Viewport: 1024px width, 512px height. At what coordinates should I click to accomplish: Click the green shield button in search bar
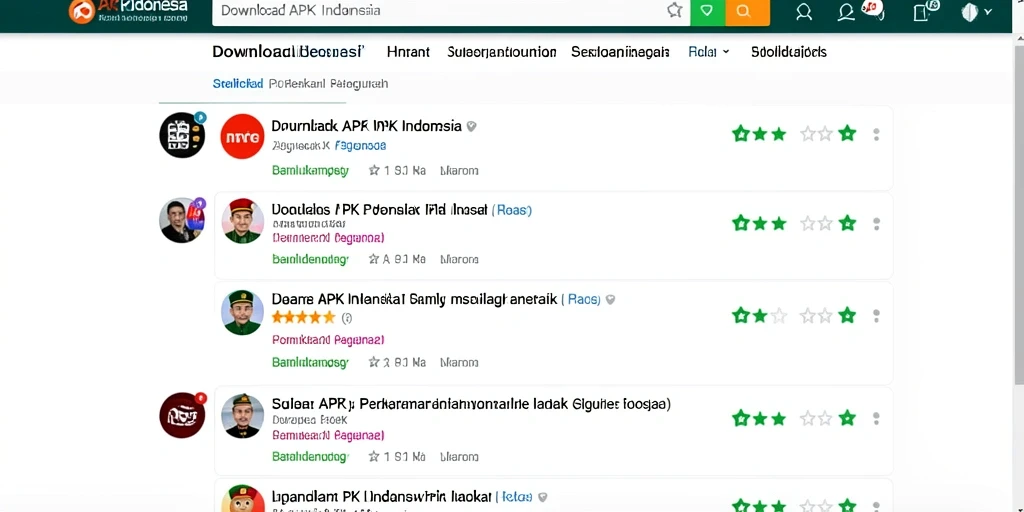[707, 11]
